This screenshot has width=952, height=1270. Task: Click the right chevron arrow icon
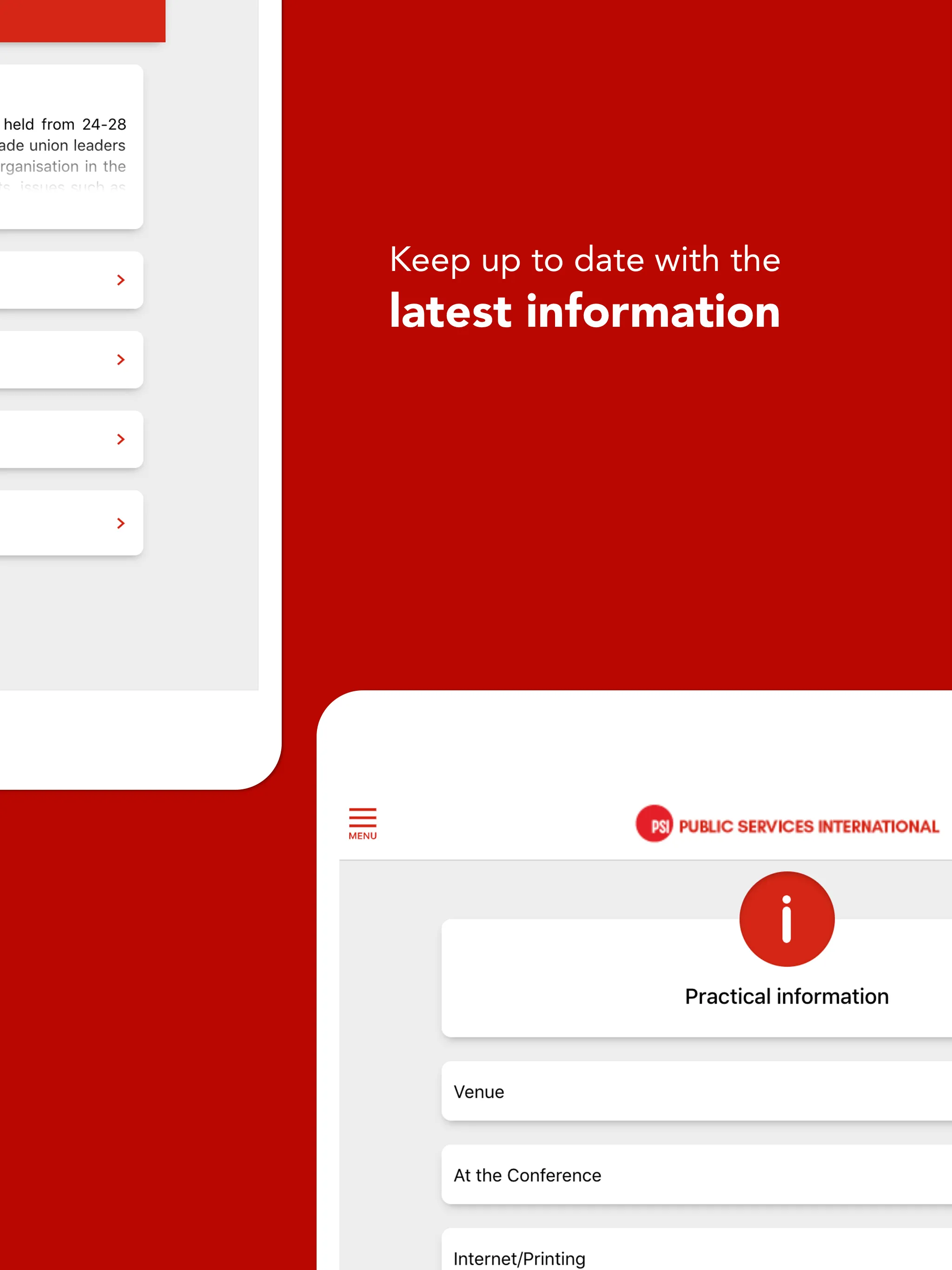121,280
